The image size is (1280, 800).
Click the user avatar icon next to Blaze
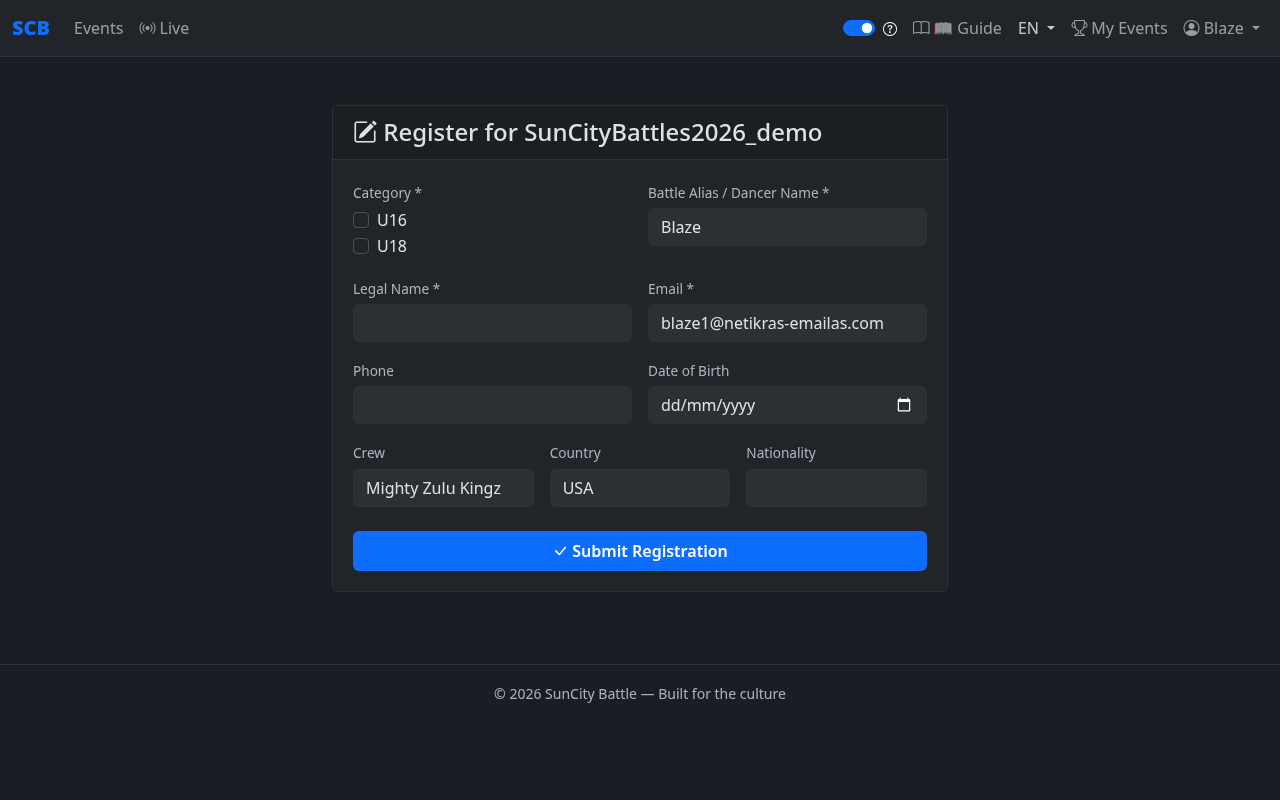[1190, 28]
